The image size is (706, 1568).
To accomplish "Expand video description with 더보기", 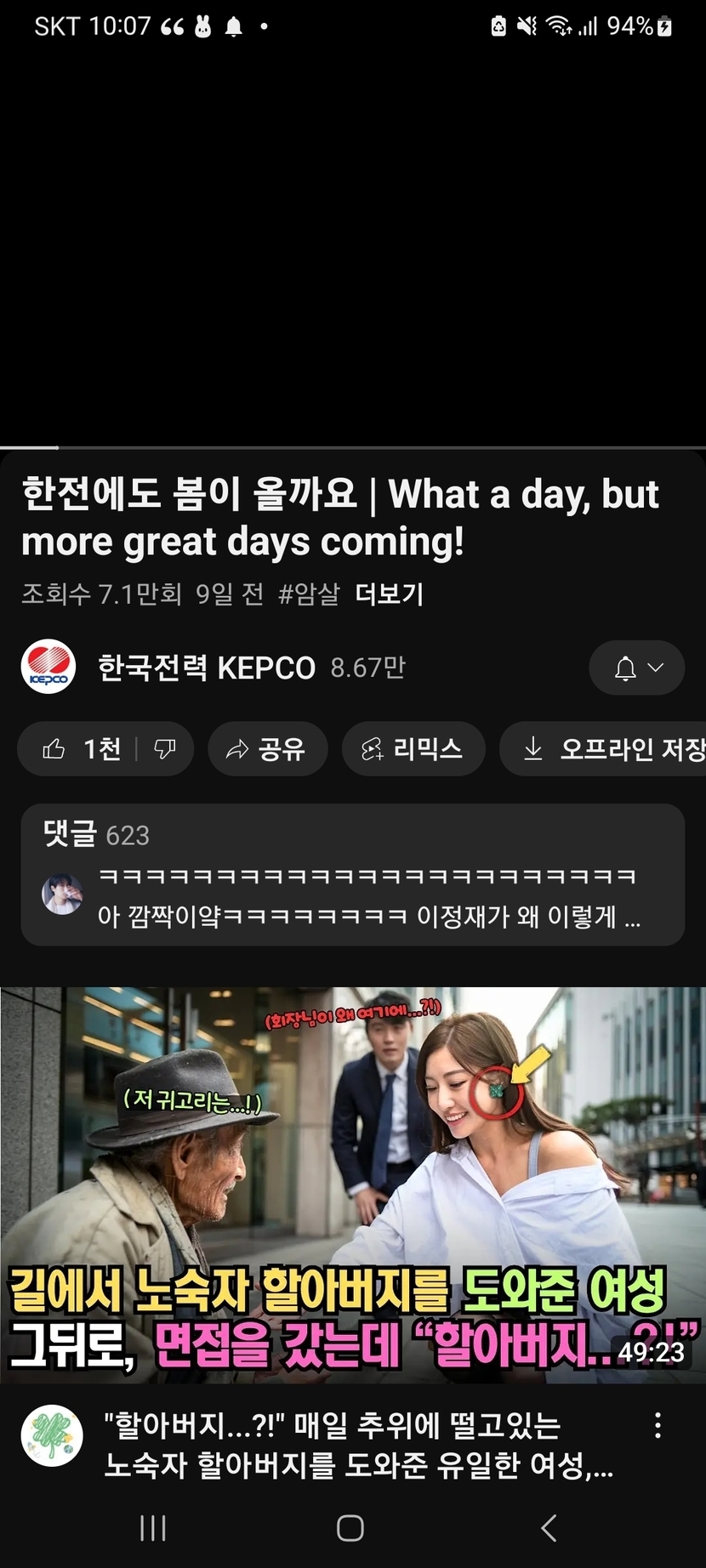I will [x=389, y=594].
